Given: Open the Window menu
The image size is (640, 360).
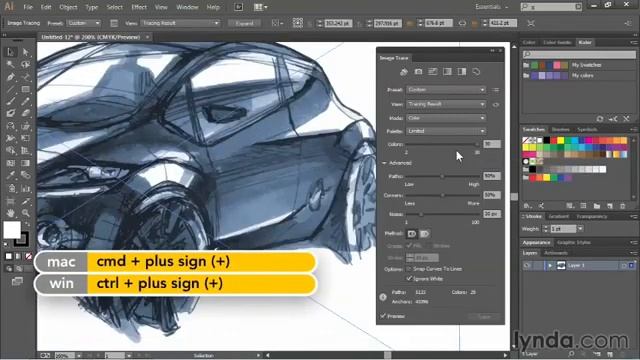Looking at the screenshot, I should pos(187,7).
